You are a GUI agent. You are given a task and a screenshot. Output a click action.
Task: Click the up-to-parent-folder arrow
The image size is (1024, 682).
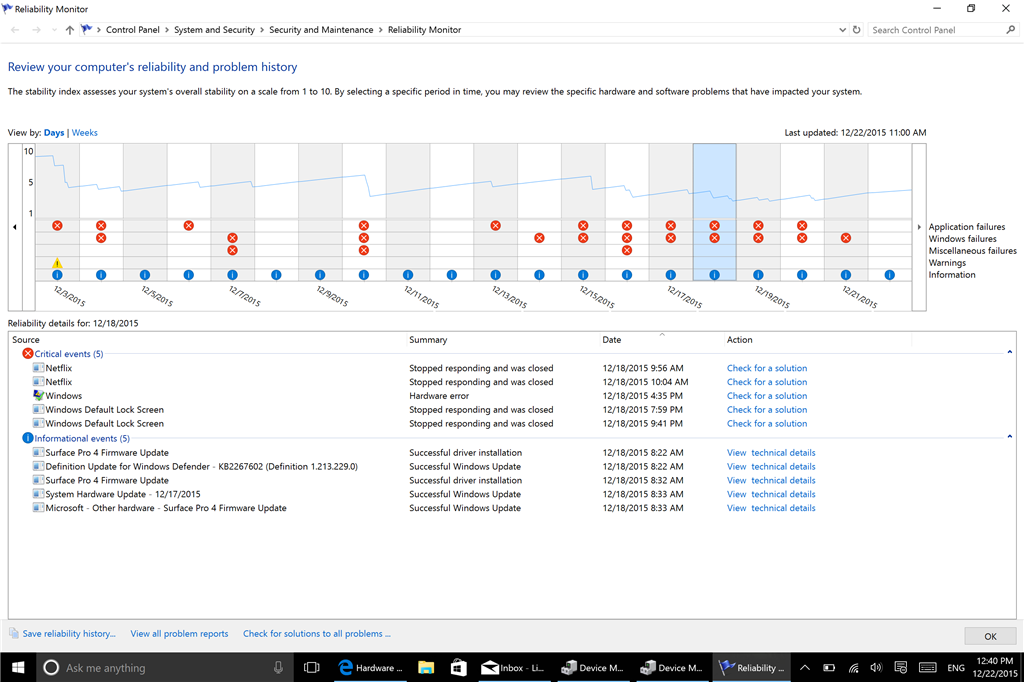[69, 29]
